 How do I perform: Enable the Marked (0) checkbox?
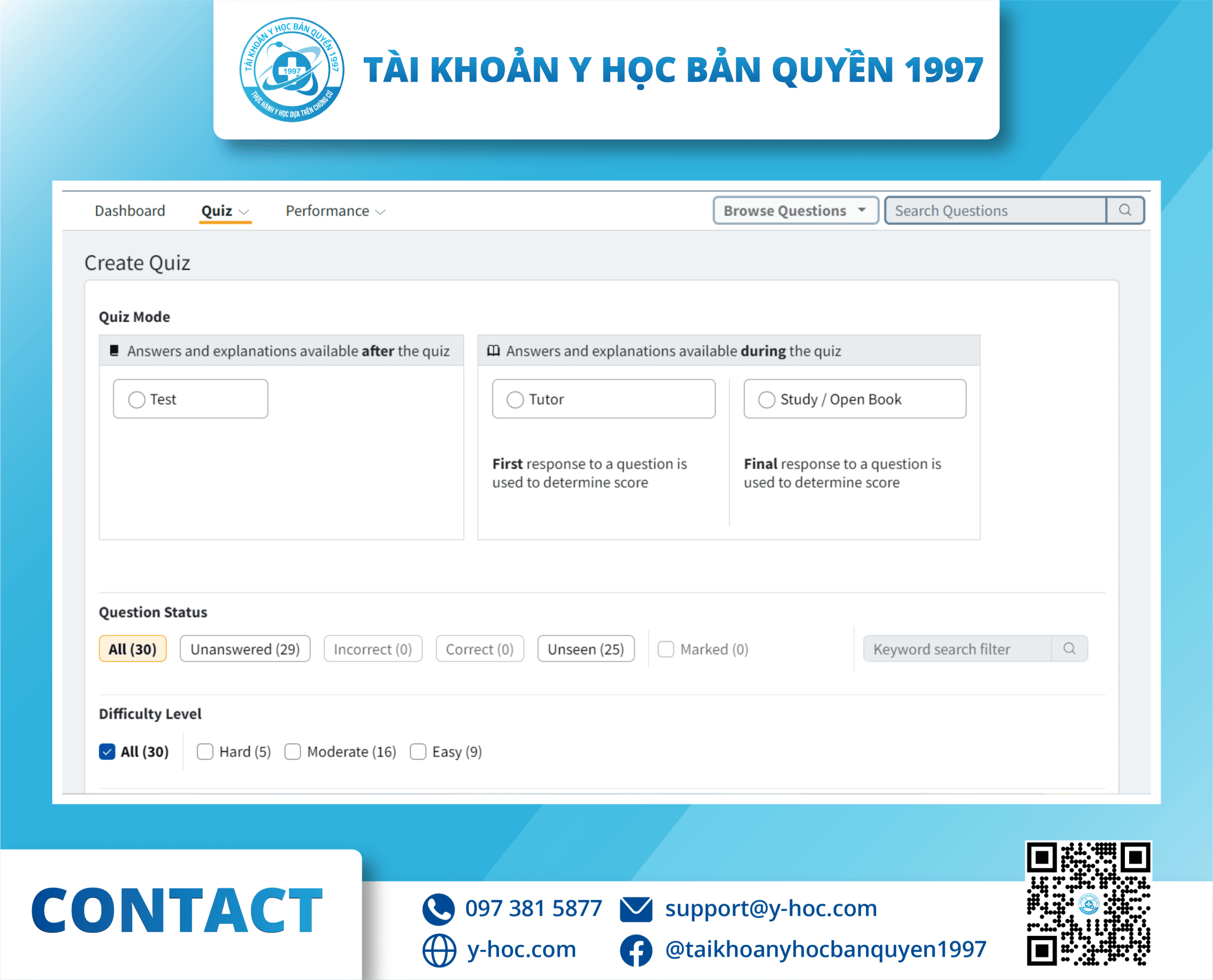[x=666, y=649]
